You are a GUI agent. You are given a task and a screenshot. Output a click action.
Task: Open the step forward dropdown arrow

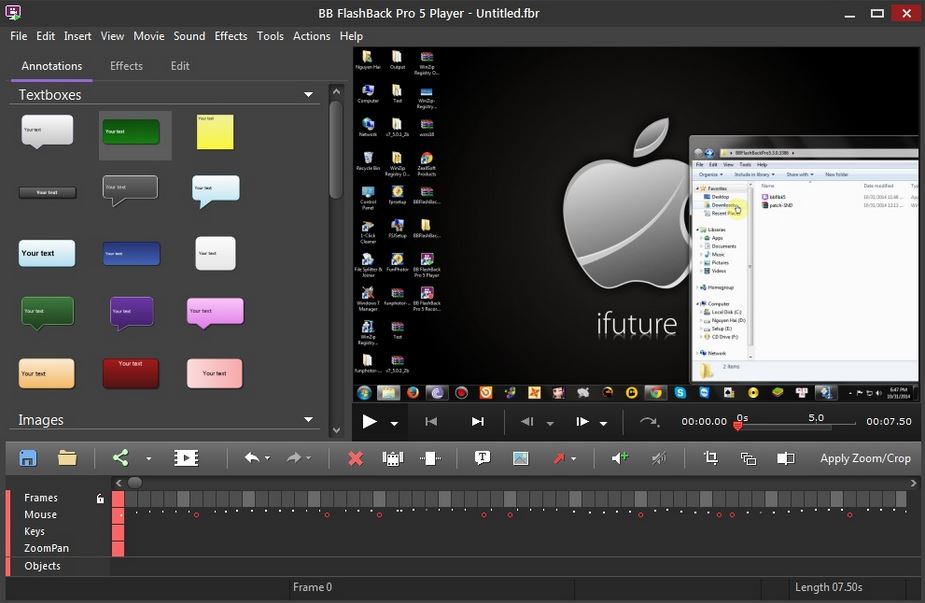(x=603, y=424)
